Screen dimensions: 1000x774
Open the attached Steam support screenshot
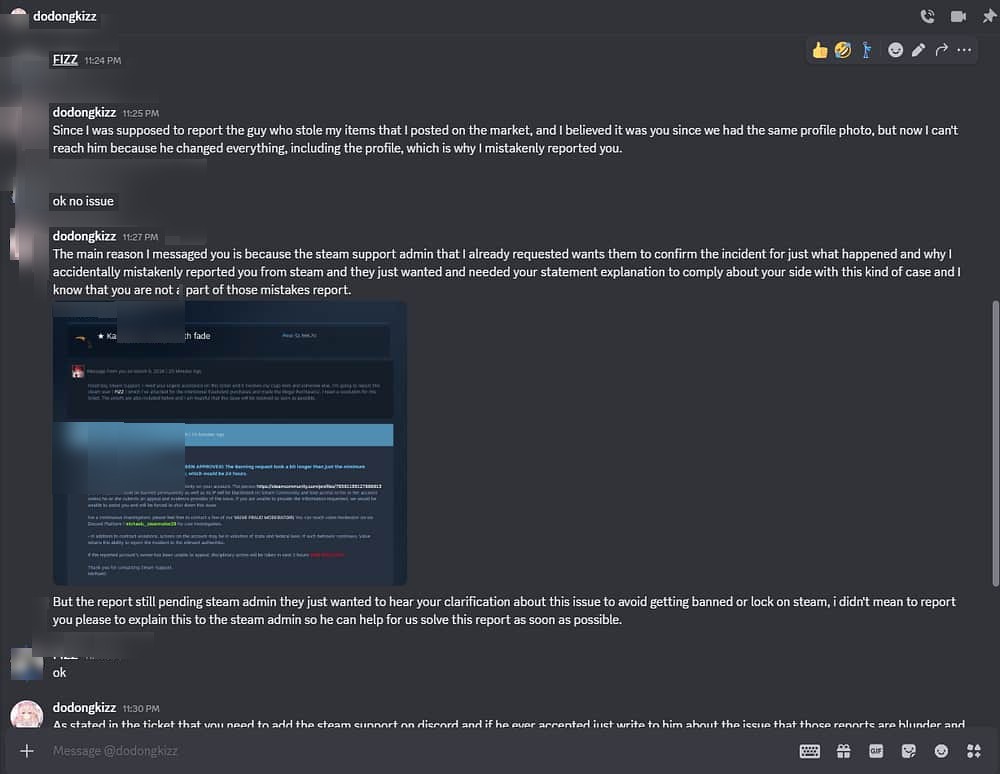coord(230,442)
